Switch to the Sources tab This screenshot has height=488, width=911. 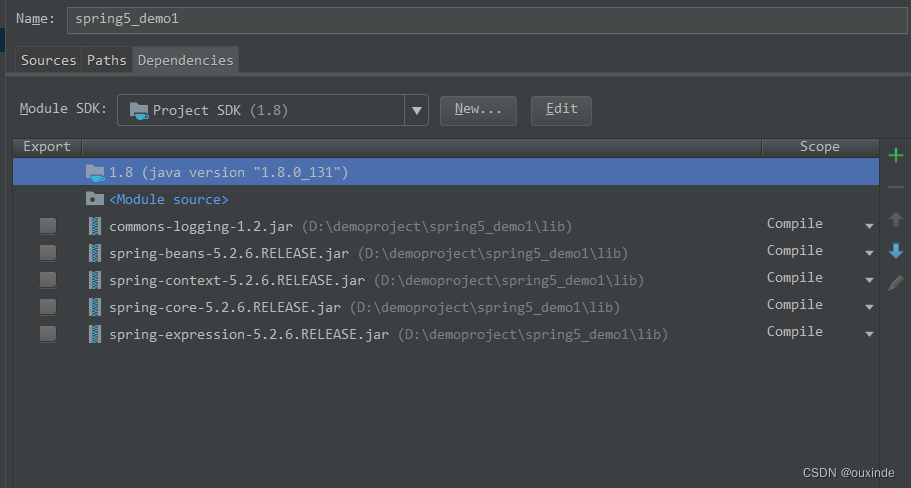point(48,60)
